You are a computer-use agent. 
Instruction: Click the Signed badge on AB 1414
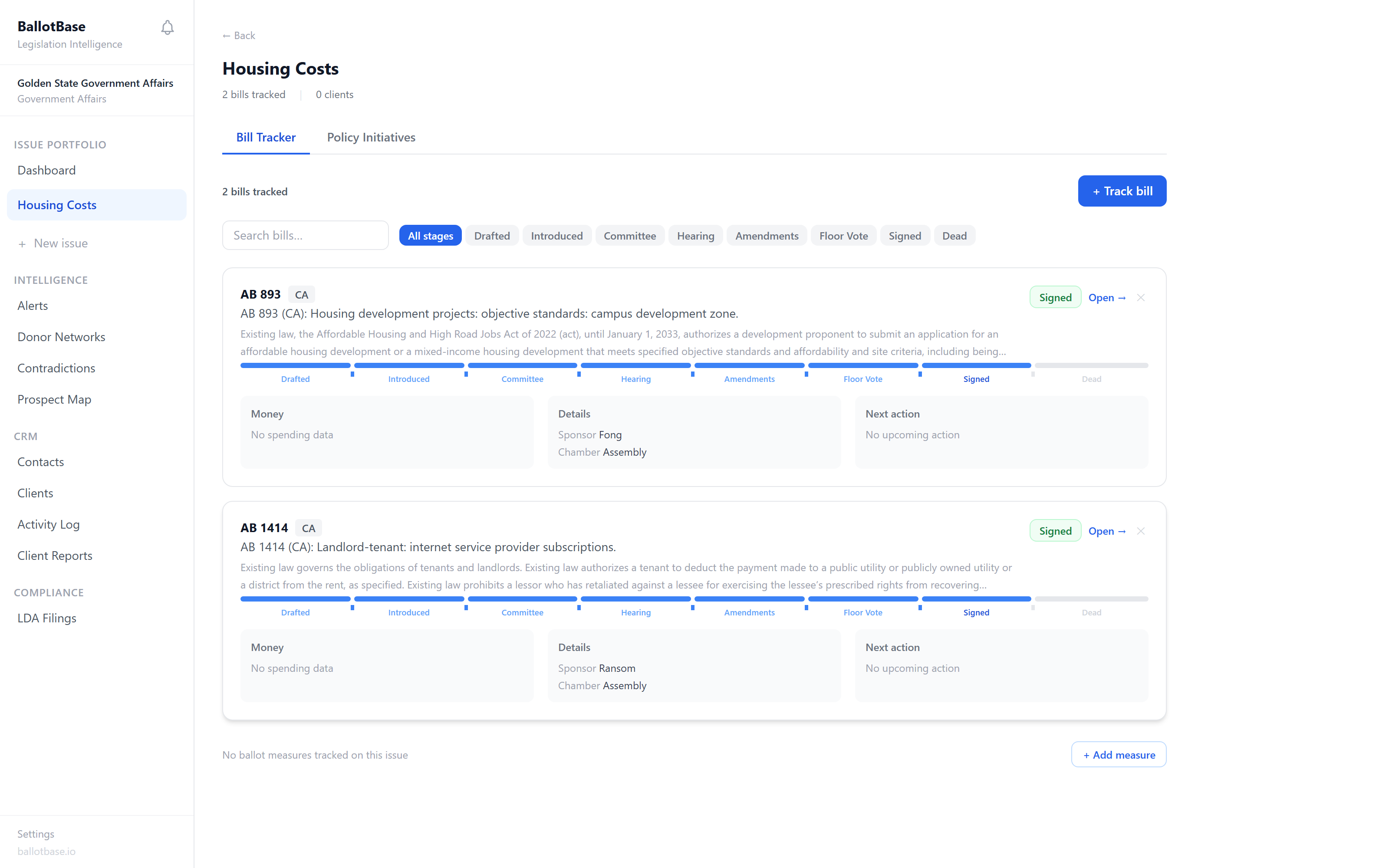[1055, 531]
